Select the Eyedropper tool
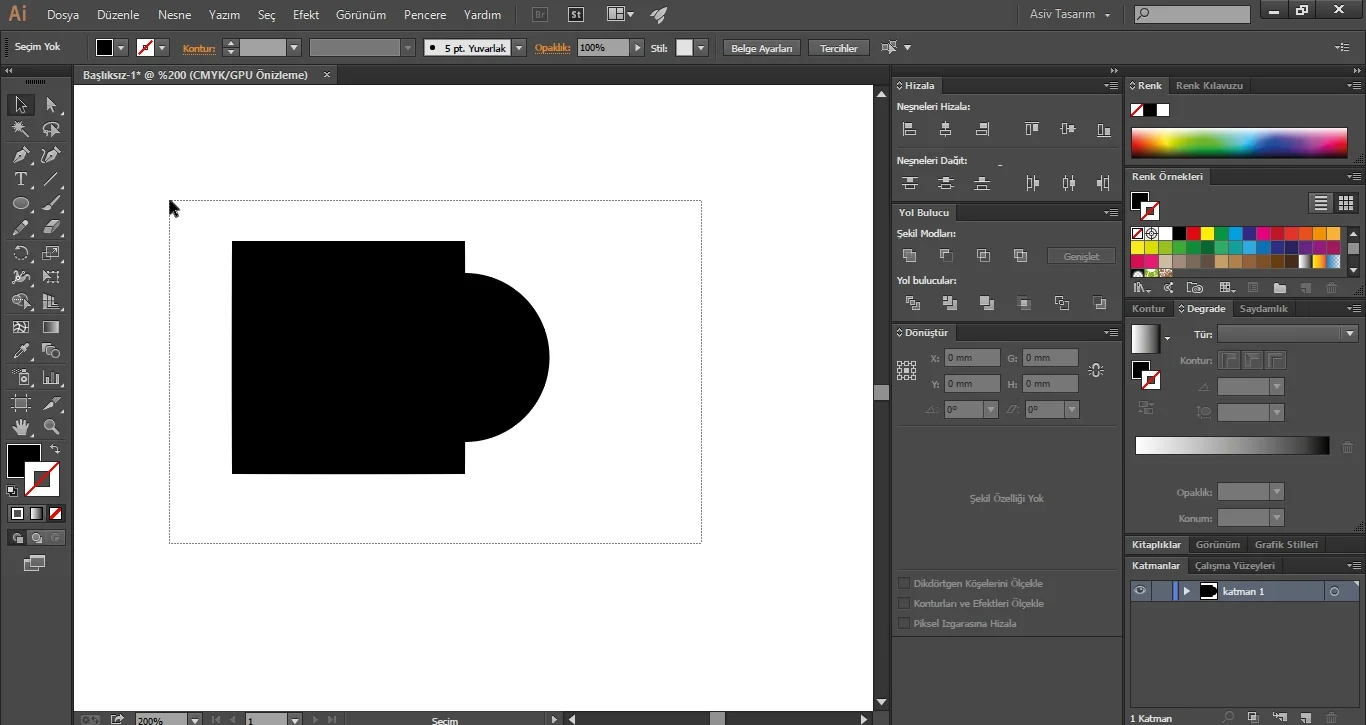 click(x=20, y=351)
